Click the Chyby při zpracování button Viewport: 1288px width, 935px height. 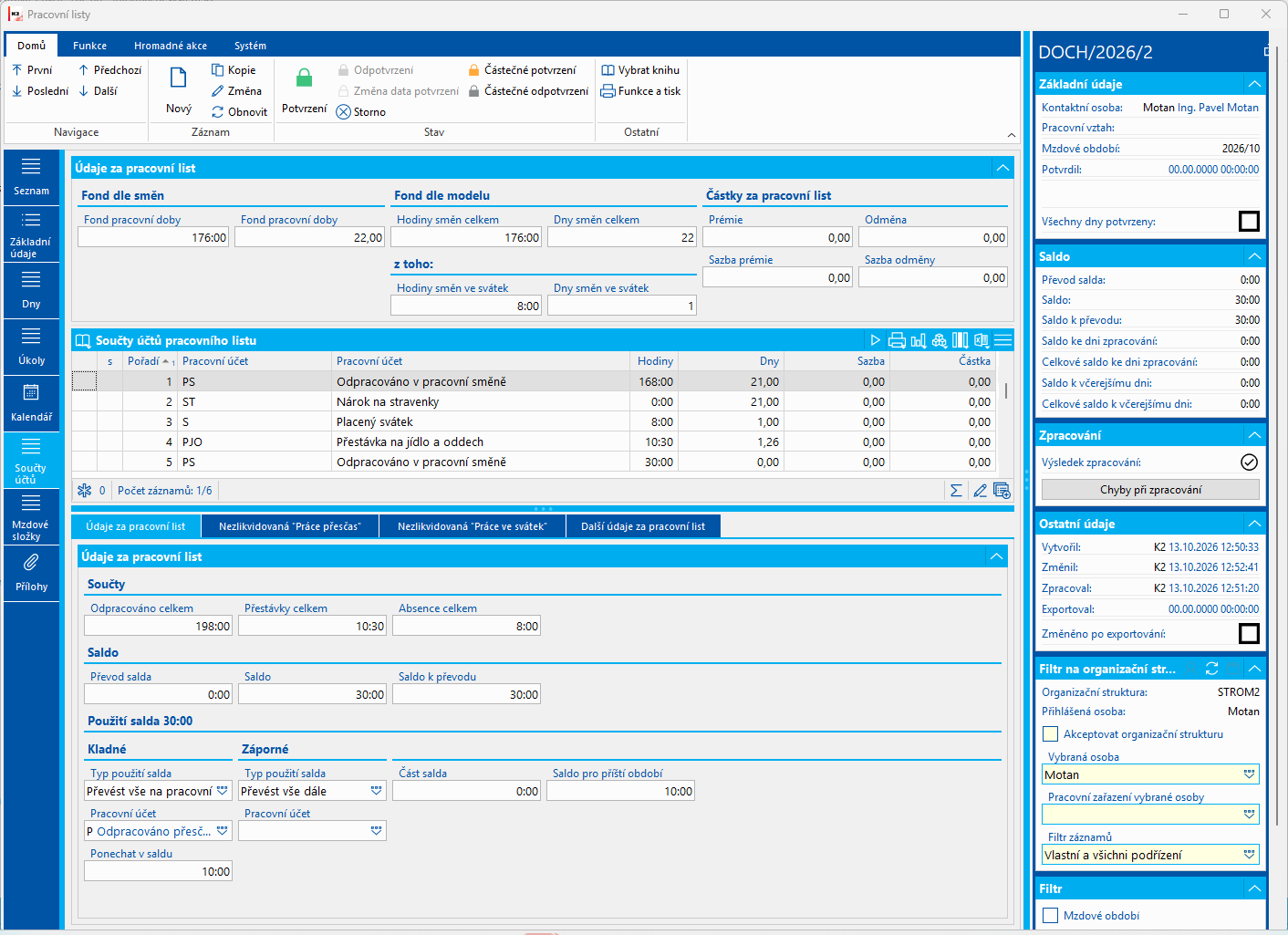click(x=1150, y=490)
